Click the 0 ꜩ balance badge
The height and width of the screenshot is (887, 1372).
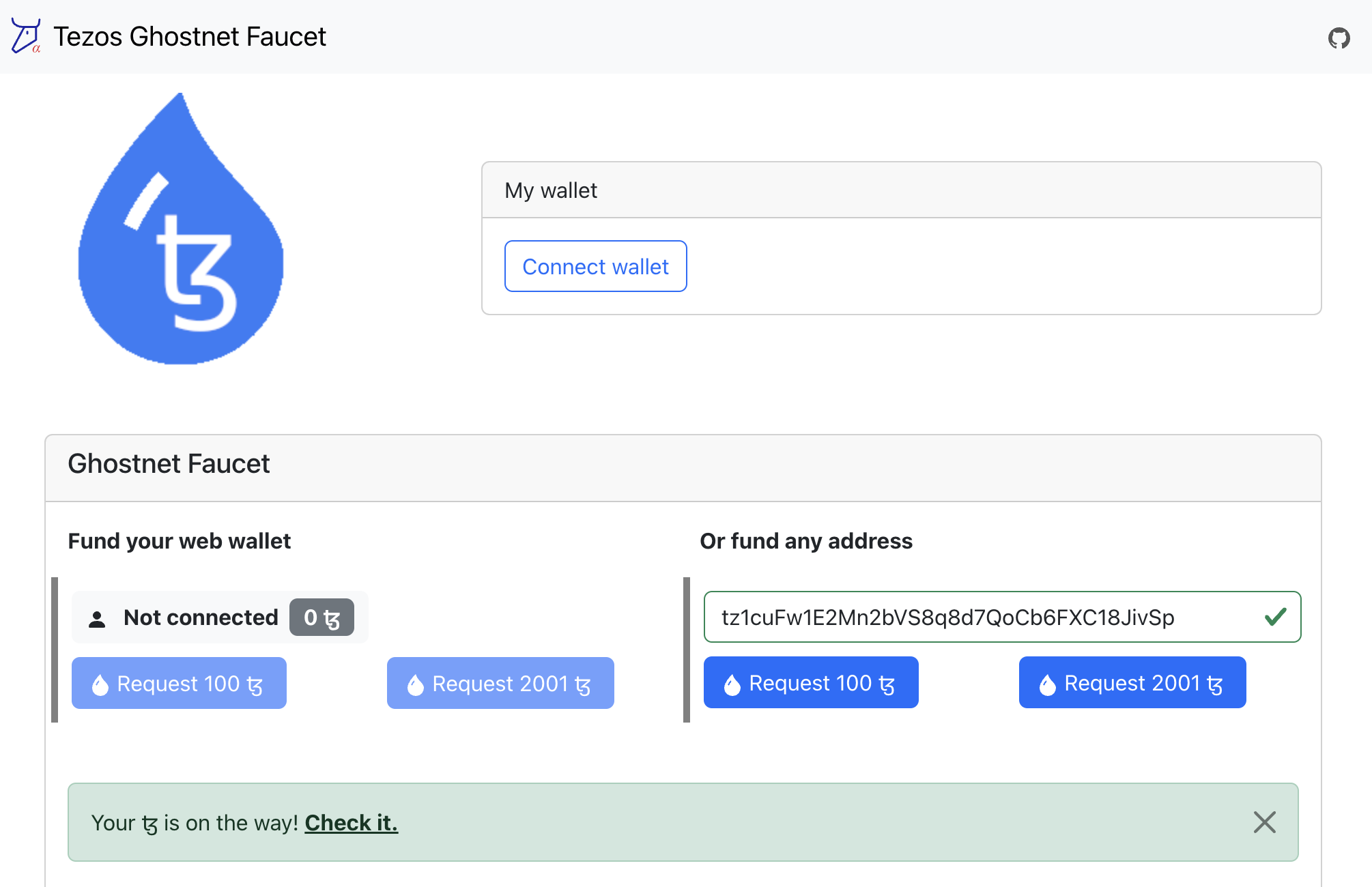(x=322, y=616)
